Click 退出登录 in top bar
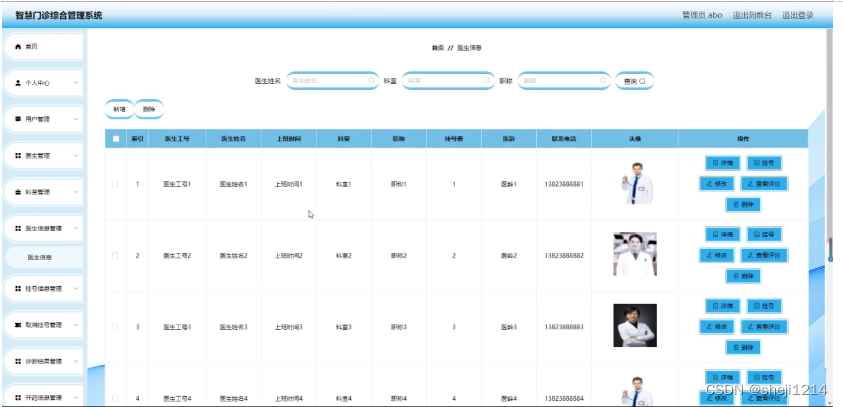 (x=798, y=15)
